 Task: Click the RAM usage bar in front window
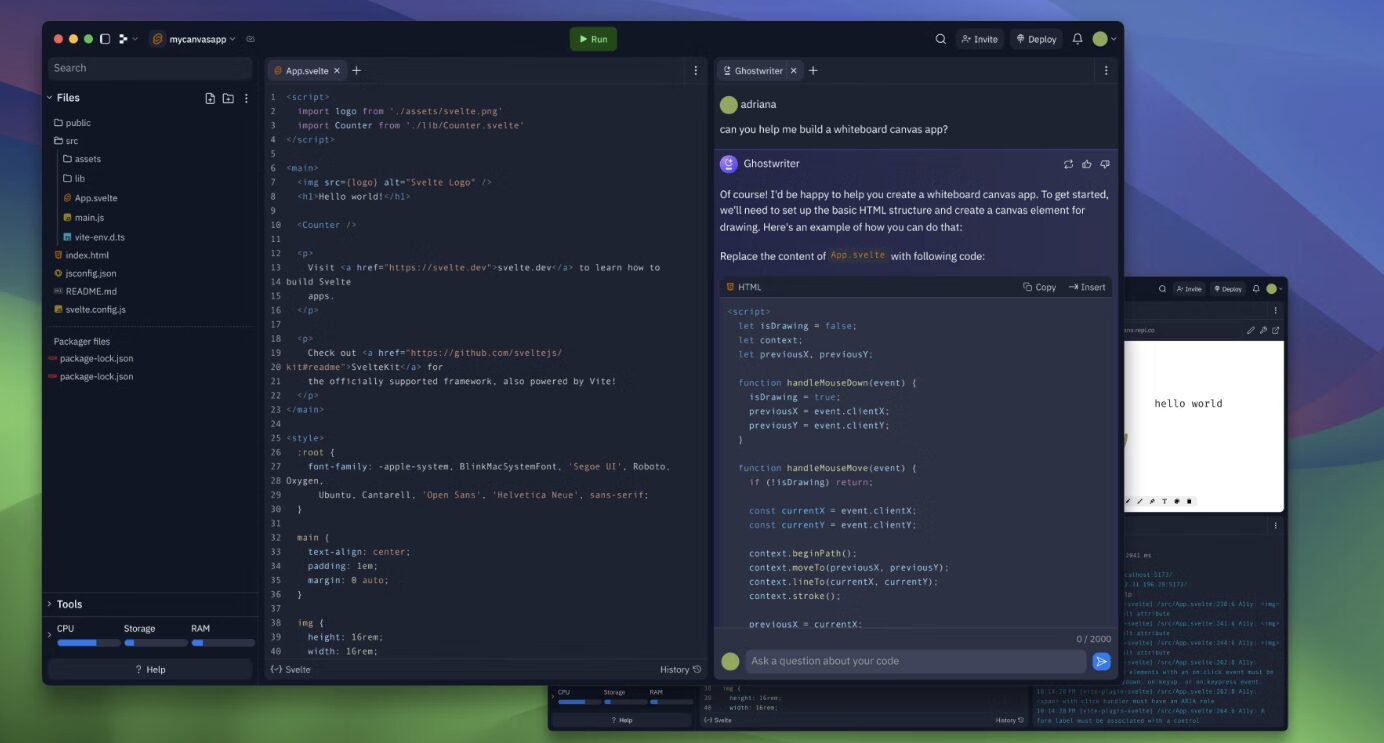(223, 642)
